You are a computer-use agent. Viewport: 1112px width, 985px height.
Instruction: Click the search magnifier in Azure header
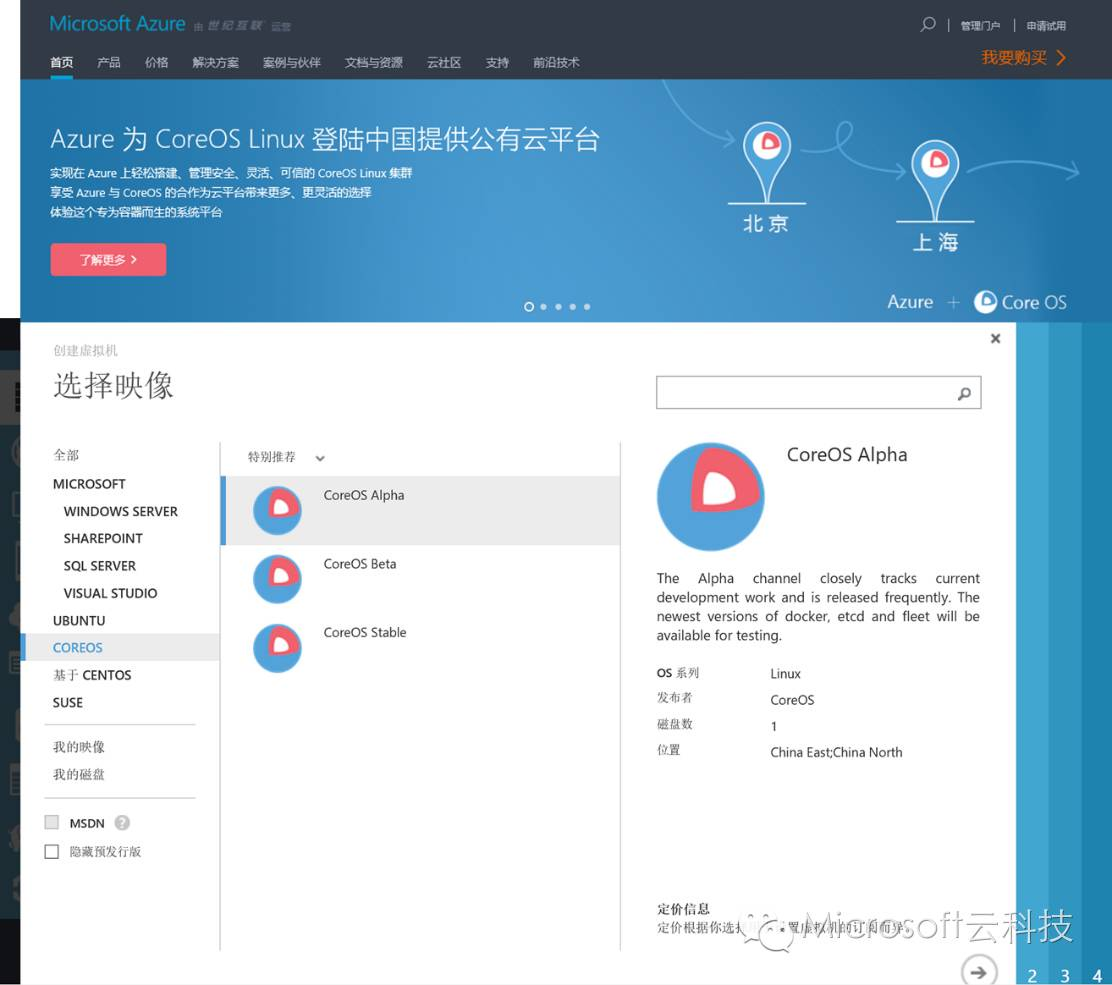click(928, 25)
